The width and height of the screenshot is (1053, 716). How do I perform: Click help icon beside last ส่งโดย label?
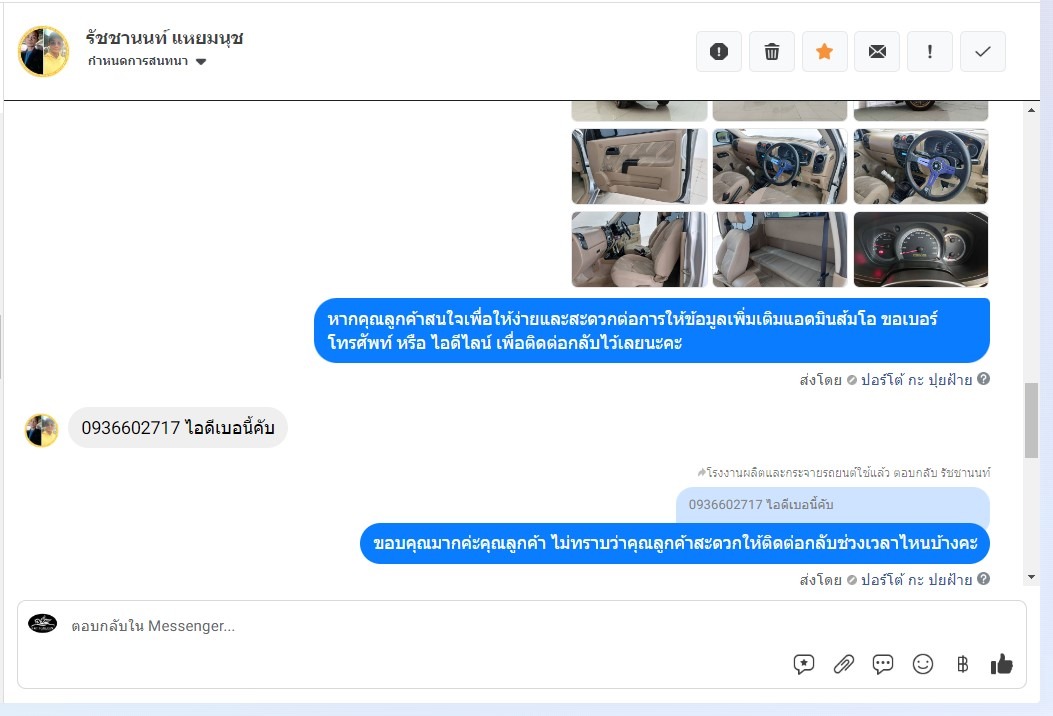[x=983, y=578]
